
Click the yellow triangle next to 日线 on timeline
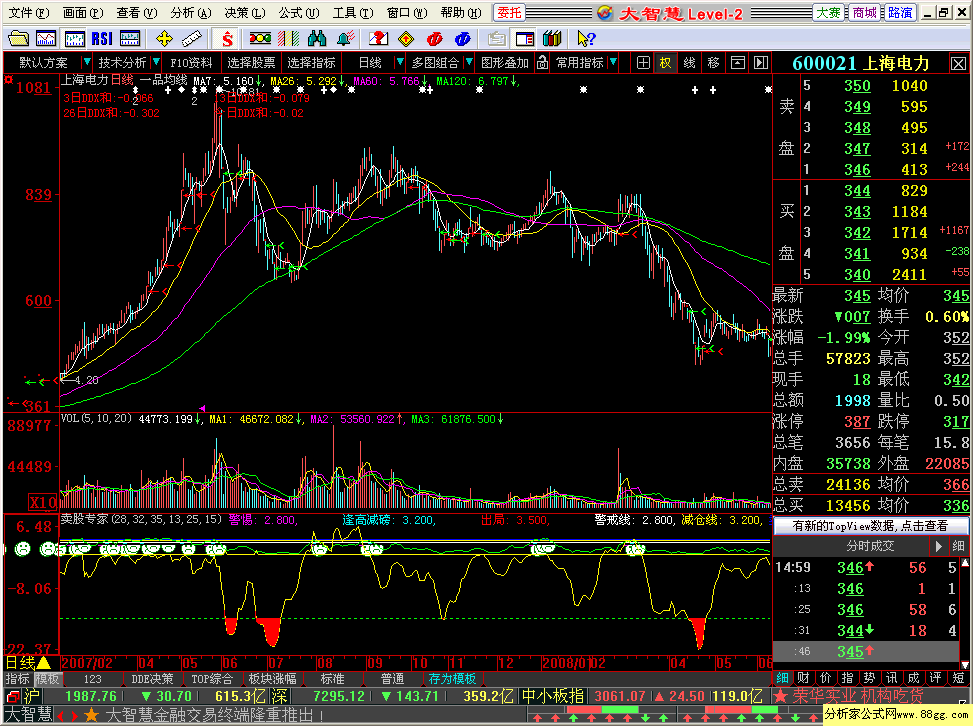44,663
